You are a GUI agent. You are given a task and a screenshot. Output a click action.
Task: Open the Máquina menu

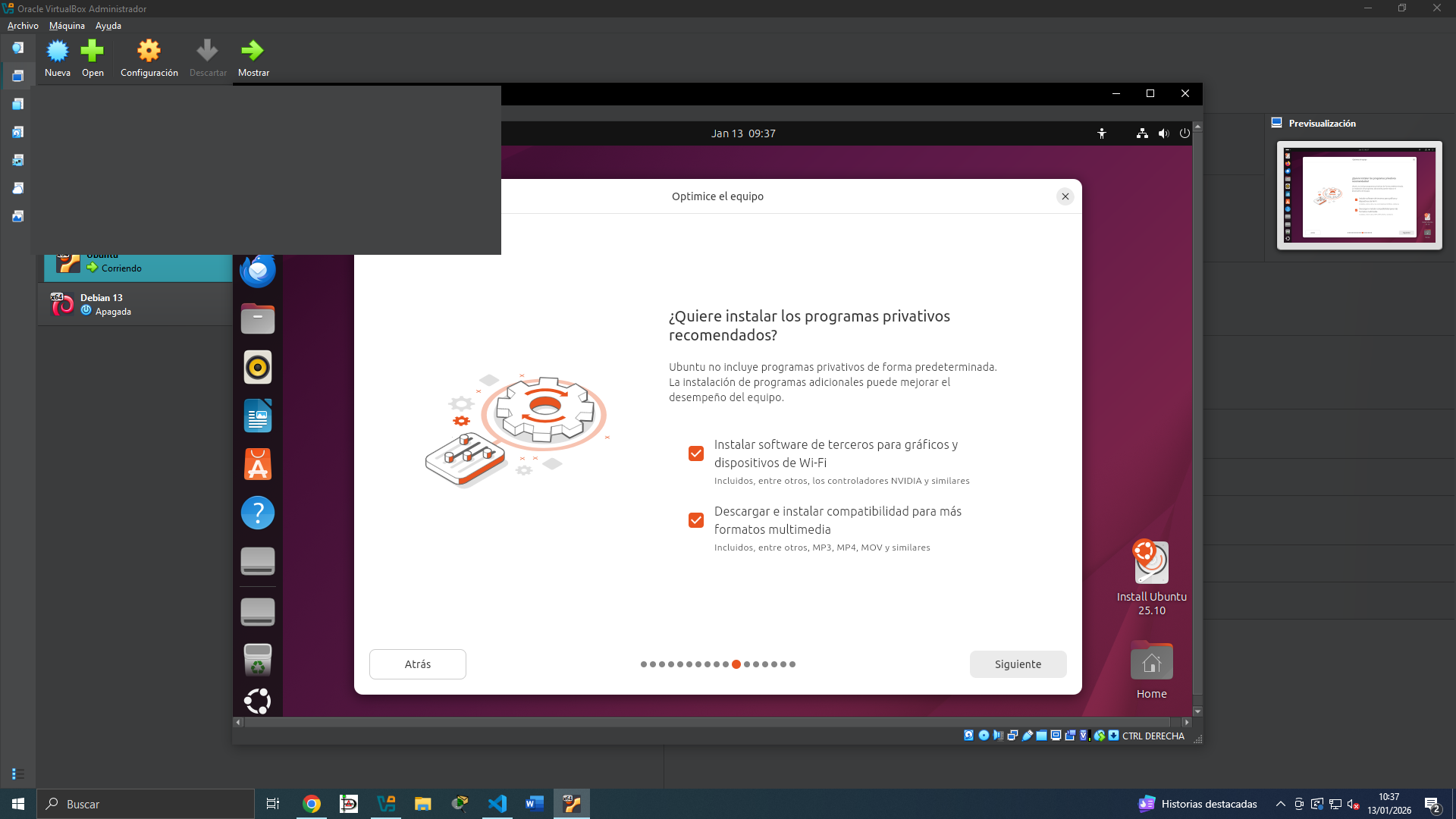pyautogui.click(x=67, y=26)
